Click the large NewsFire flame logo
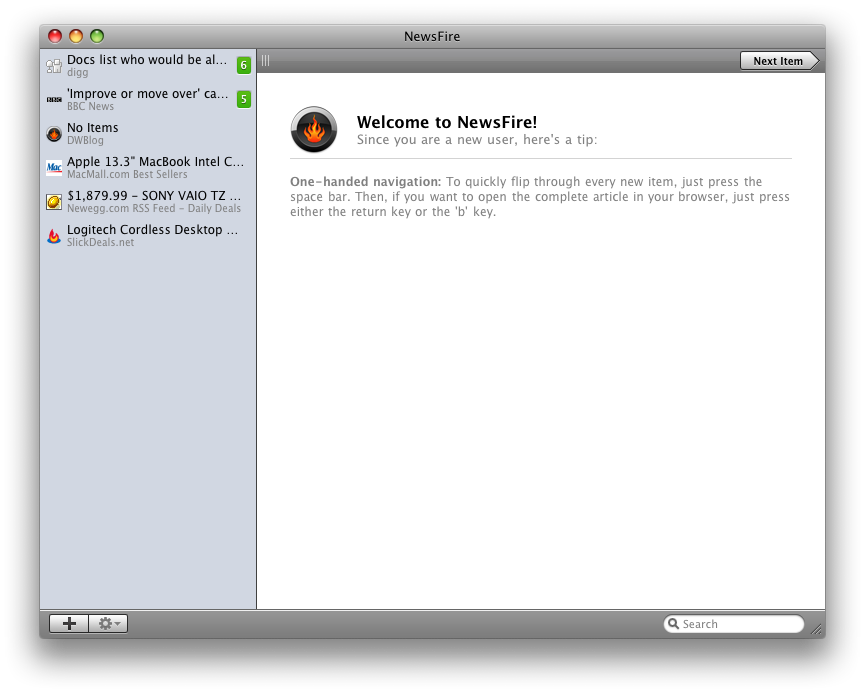865x693 pixels. [314, 130]
